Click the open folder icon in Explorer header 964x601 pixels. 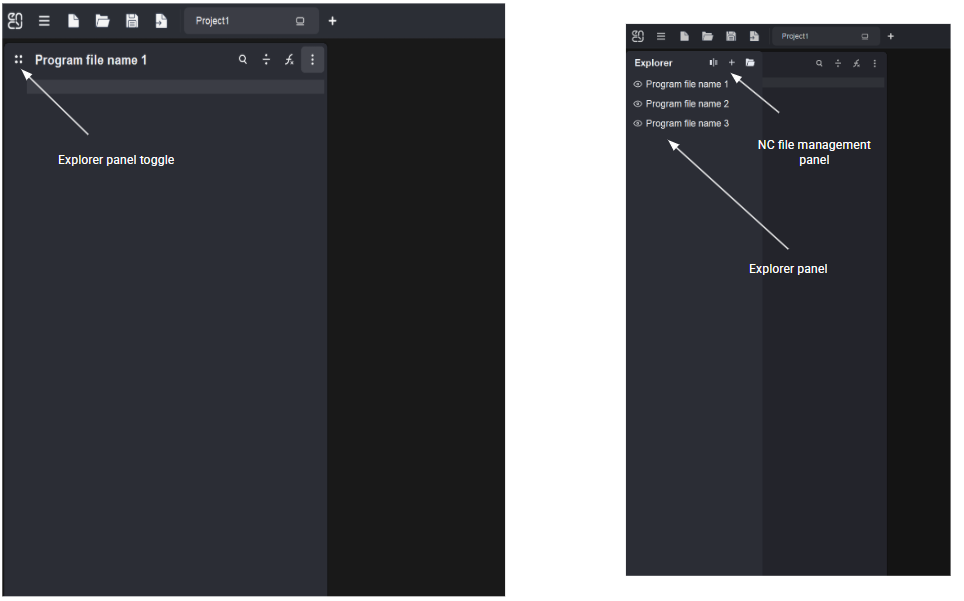point(750,63)
